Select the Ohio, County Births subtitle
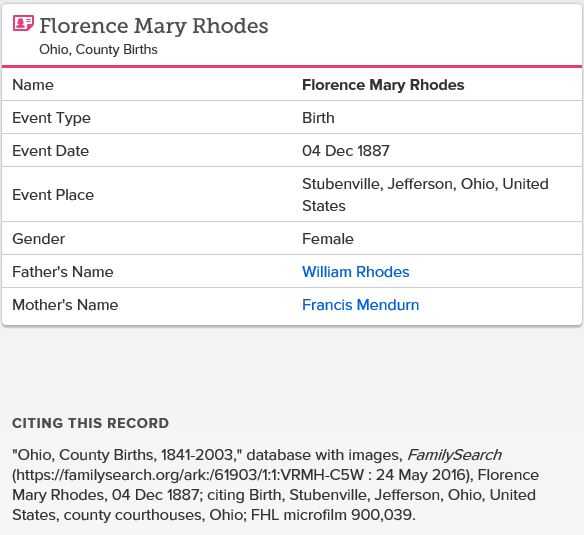The image size is (584, 535). point(98,50)
